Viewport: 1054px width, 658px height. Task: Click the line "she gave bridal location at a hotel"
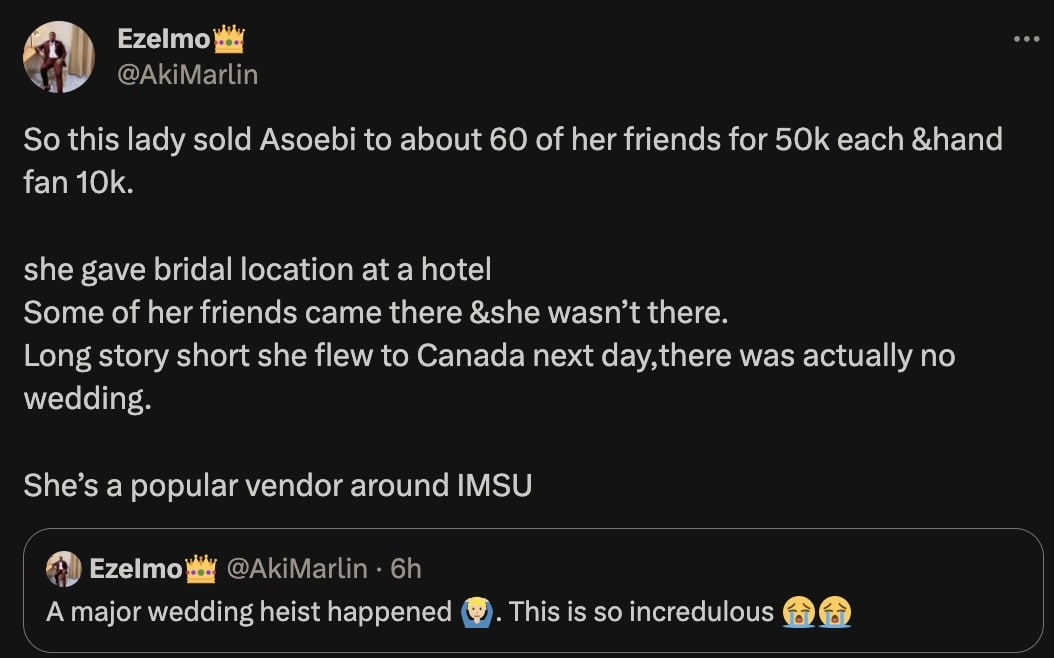257,269
